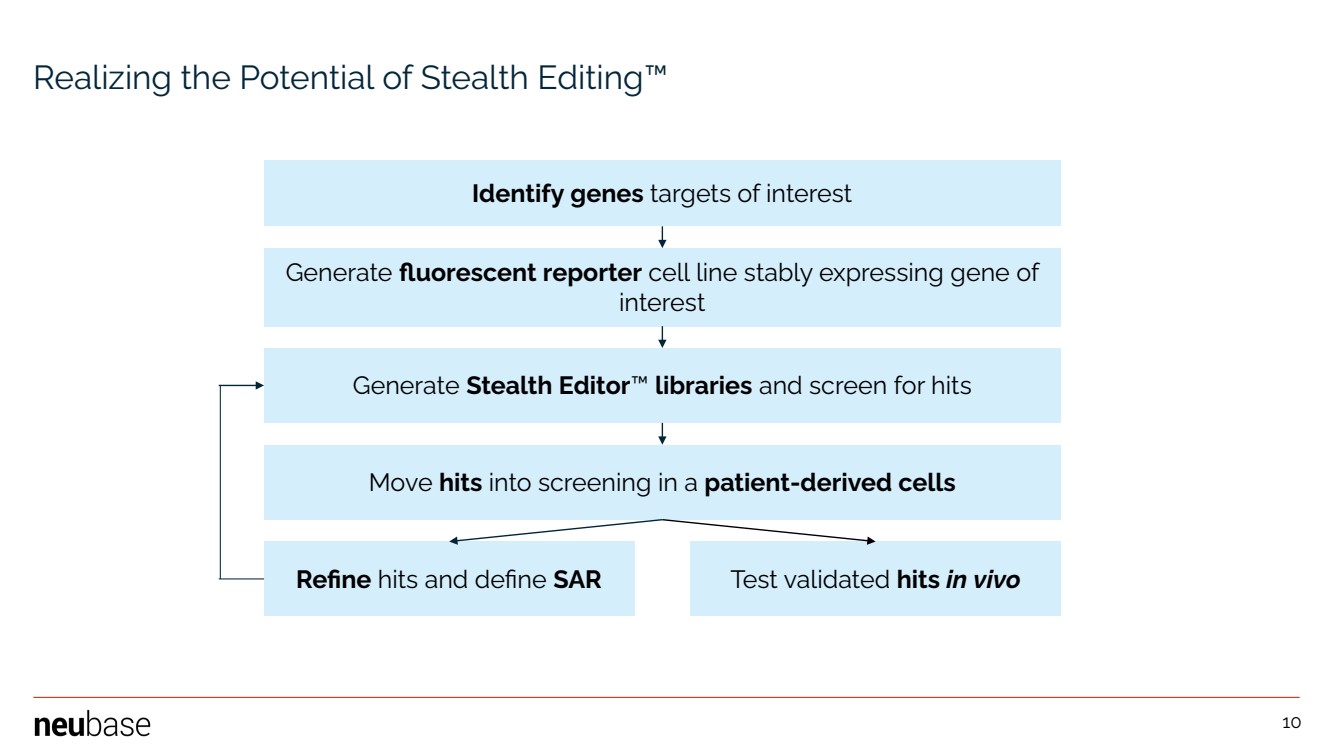
Task: Click the vertical feedback loop line left of boxes
Action: 220,482
